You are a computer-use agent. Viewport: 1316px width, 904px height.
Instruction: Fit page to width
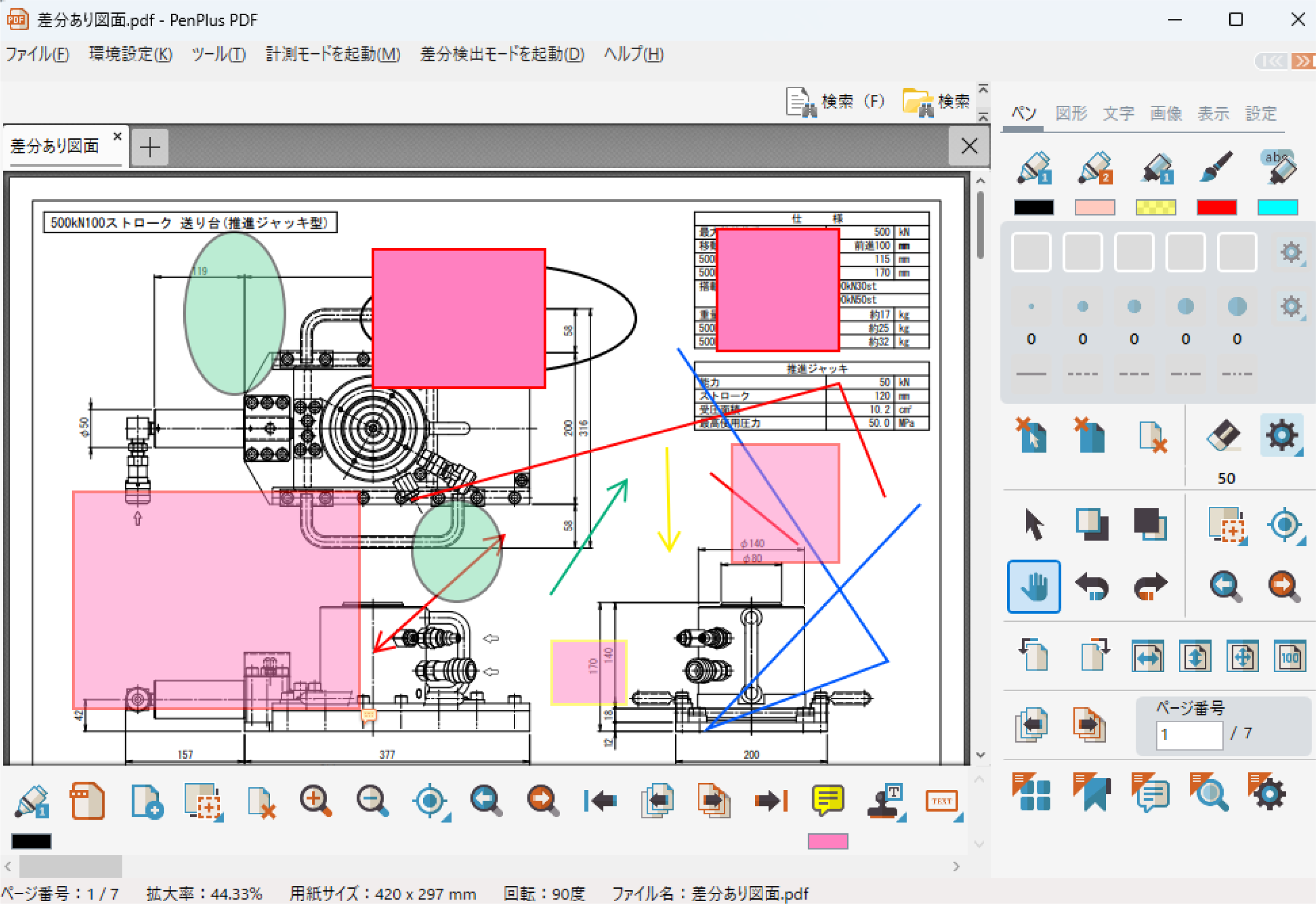(x=1148, y=656)
